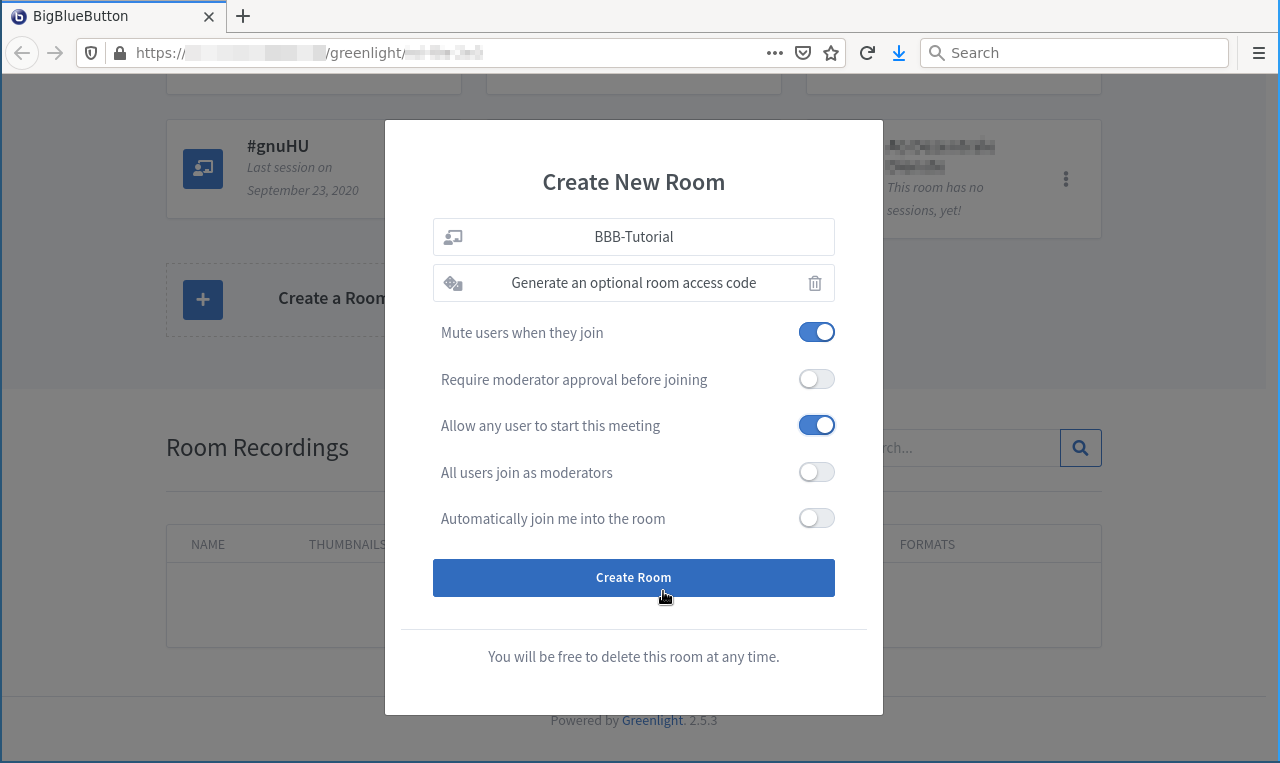Viewport: 1280px width, 763px height.
Task: Click the tracking protection shield icon
Action: [91, 53]
